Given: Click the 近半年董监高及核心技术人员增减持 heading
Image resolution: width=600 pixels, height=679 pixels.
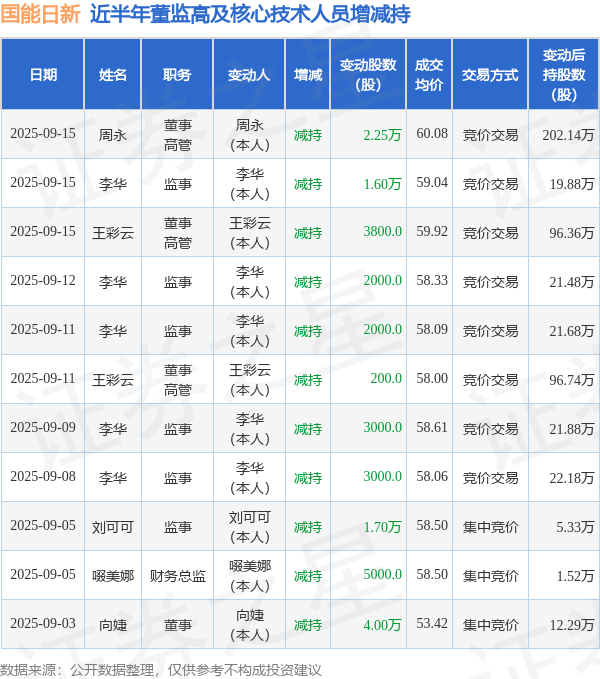Looking at the screenshot, I should [250, 14].
